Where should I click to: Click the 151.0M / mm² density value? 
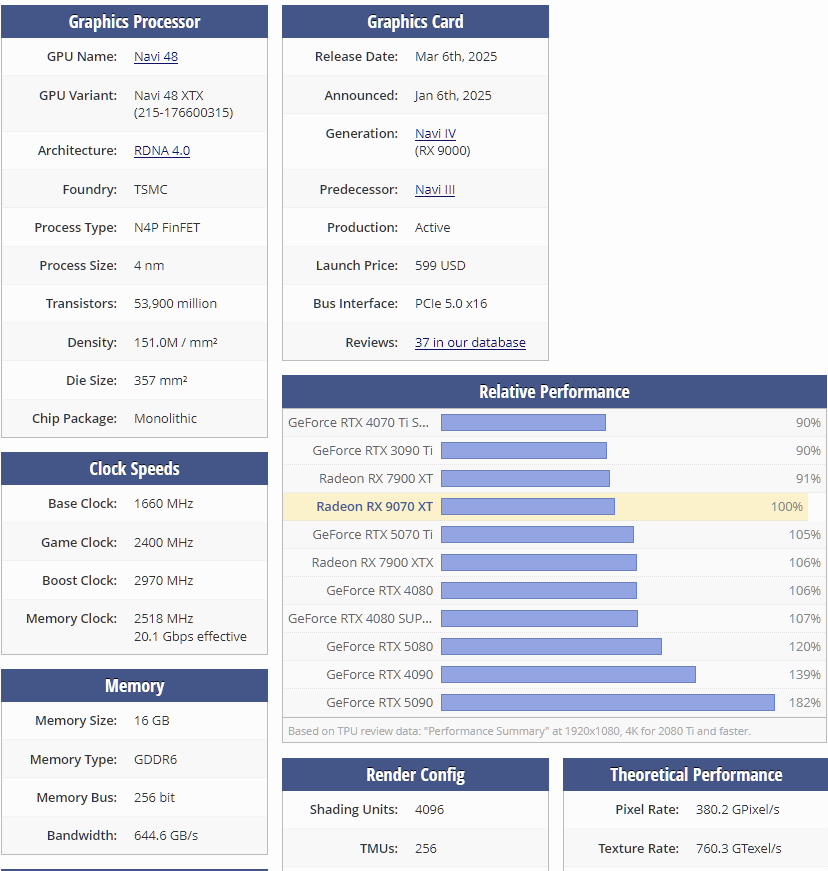pyautogui.click(x=175, y=342)
